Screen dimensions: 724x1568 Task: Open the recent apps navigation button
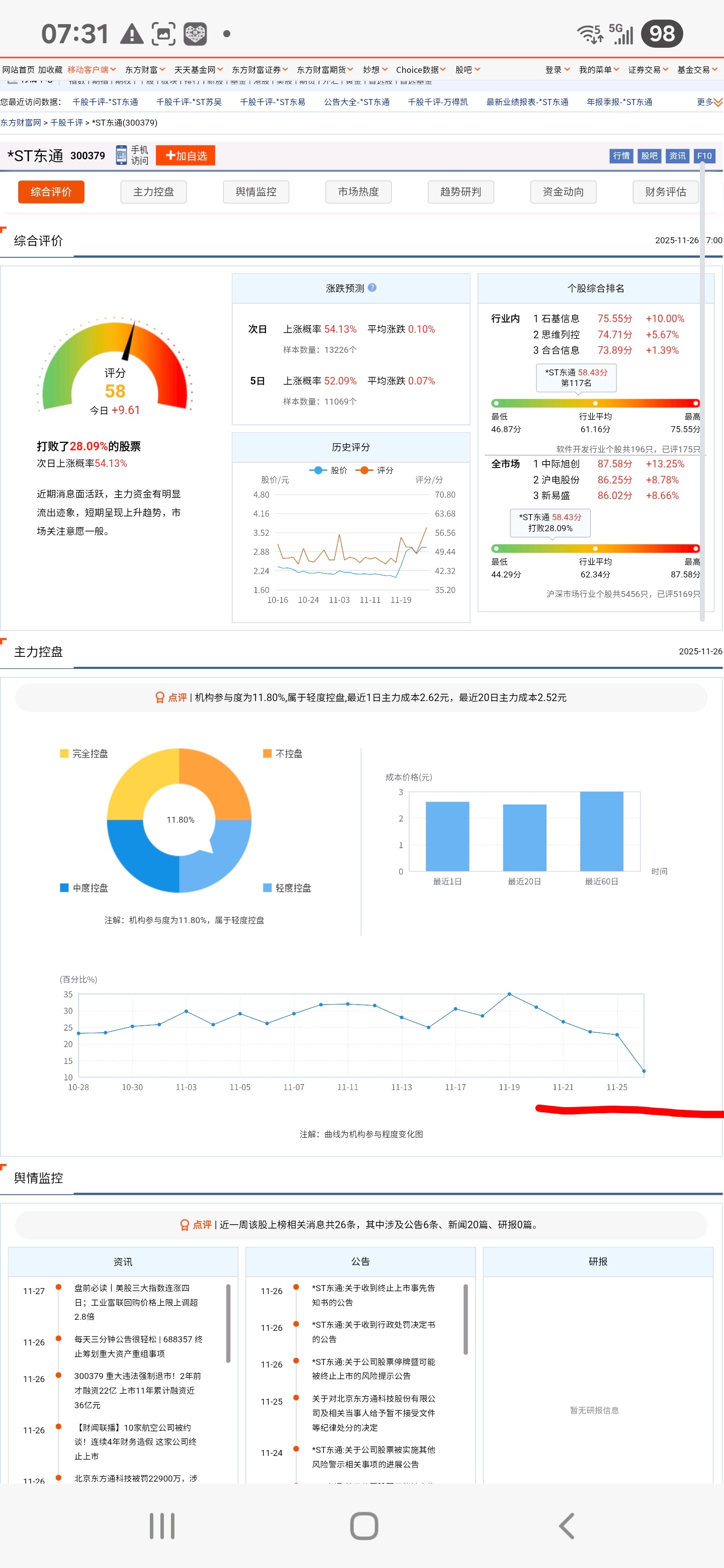click(x=162, y=1526)
